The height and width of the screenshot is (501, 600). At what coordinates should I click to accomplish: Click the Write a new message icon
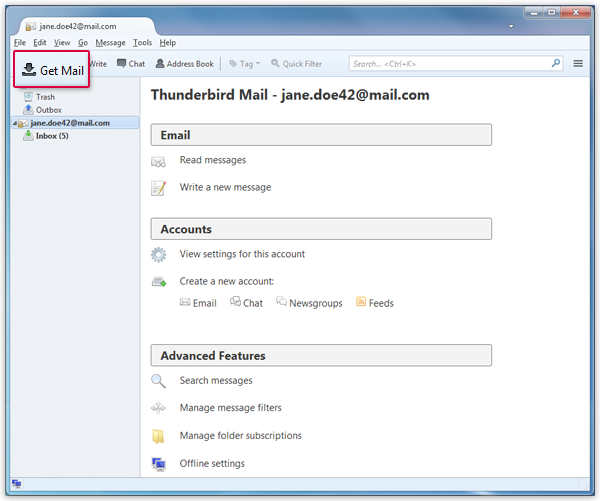(x=158, y=188)
